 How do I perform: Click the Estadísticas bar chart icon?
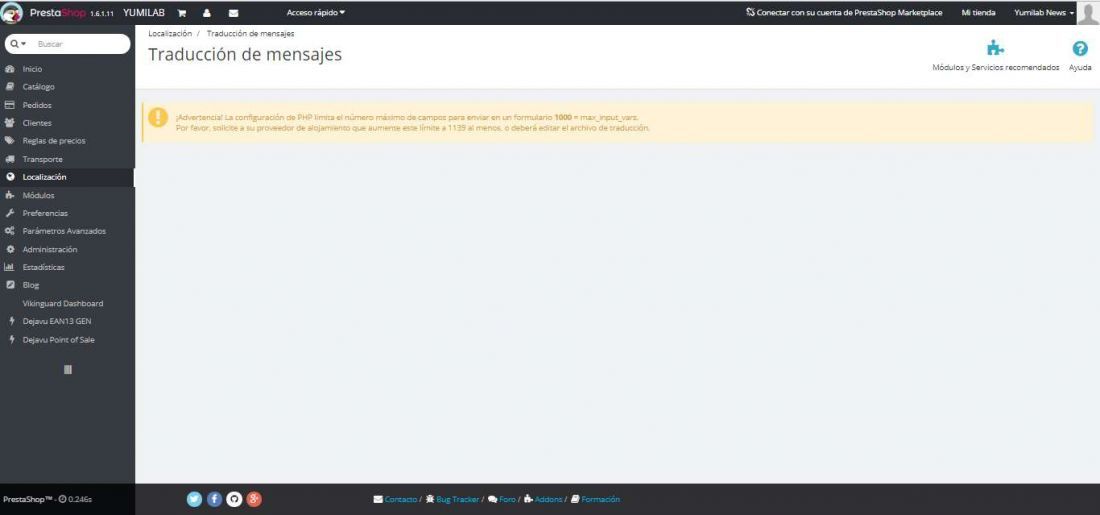10,267
